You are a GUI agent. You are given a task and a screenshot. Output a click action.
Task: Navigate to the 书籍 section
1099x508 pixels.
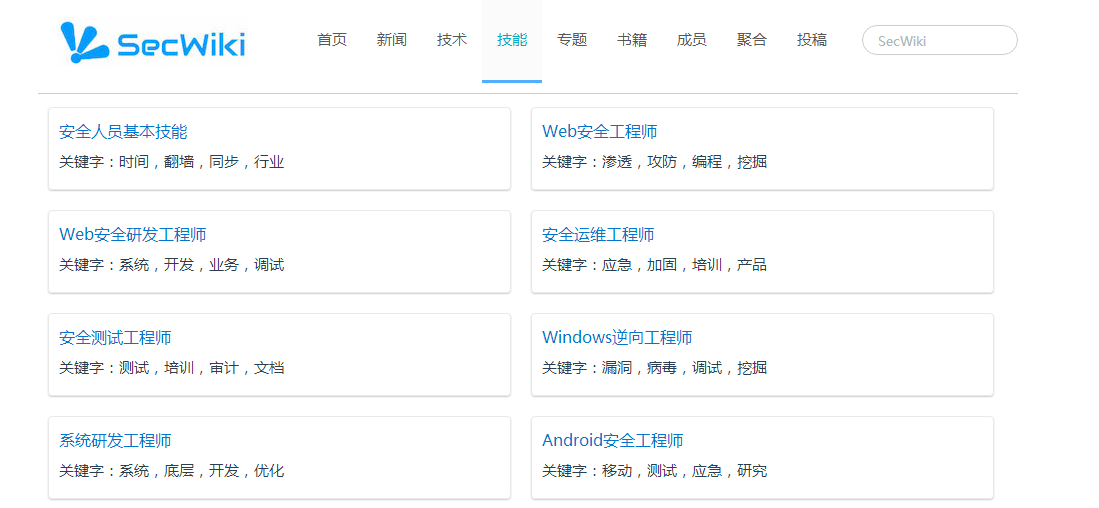click(632, 40)
